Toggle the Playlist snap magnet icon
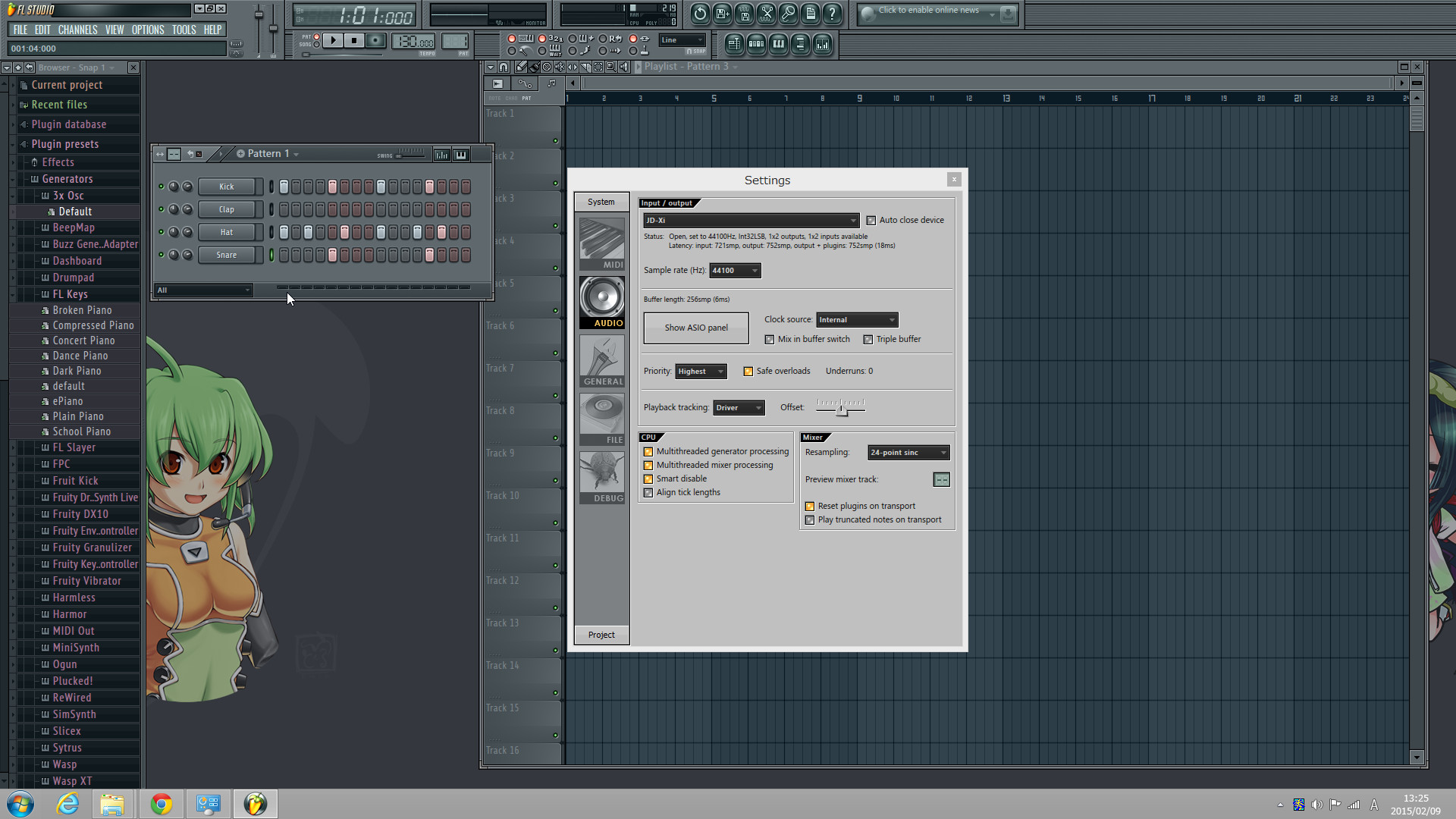This screenshot has width=1456, height=819. [x=504, y=67]
